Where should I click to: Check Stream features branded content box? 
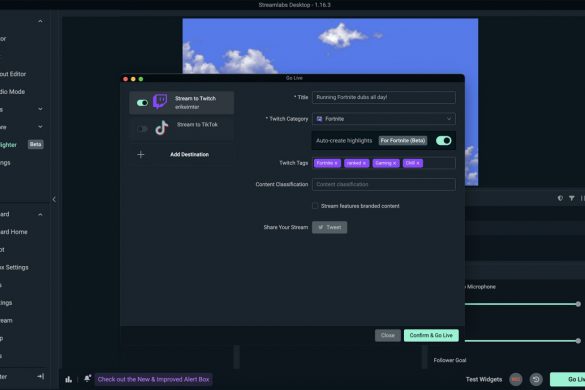(315, 206)
